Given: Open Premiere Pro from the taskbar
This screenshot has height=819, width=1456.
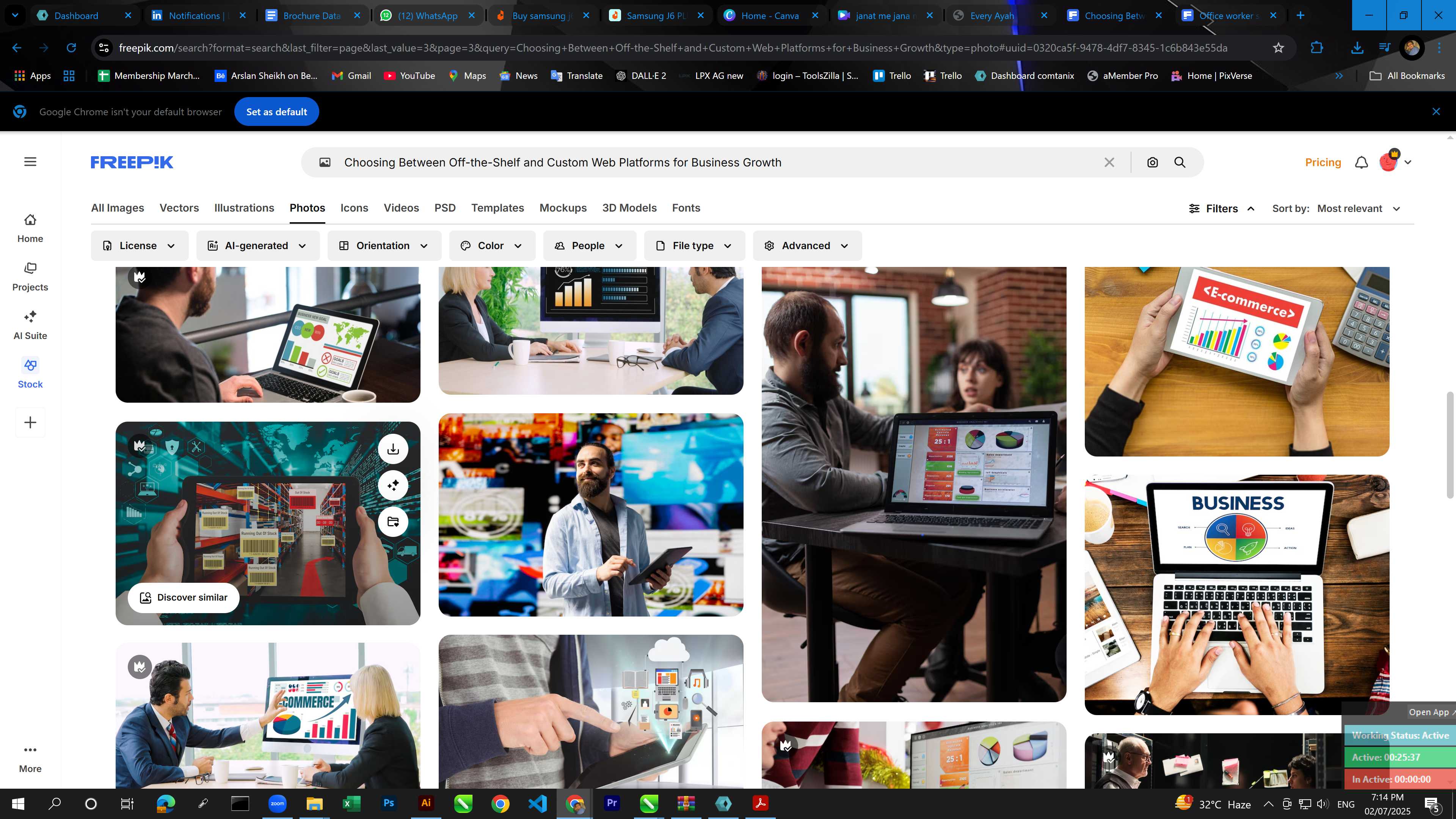Looking at the screenshot, I should (612, 803).
